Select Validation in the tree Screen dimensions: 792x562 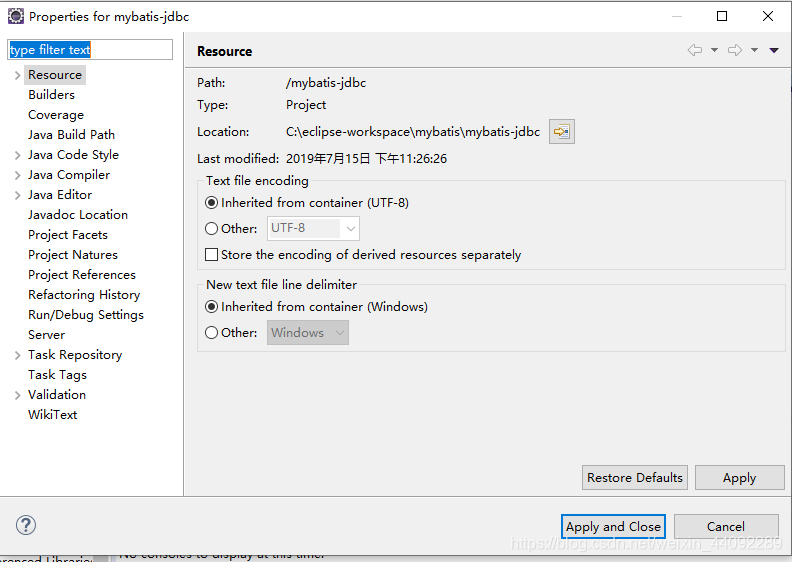57,395
